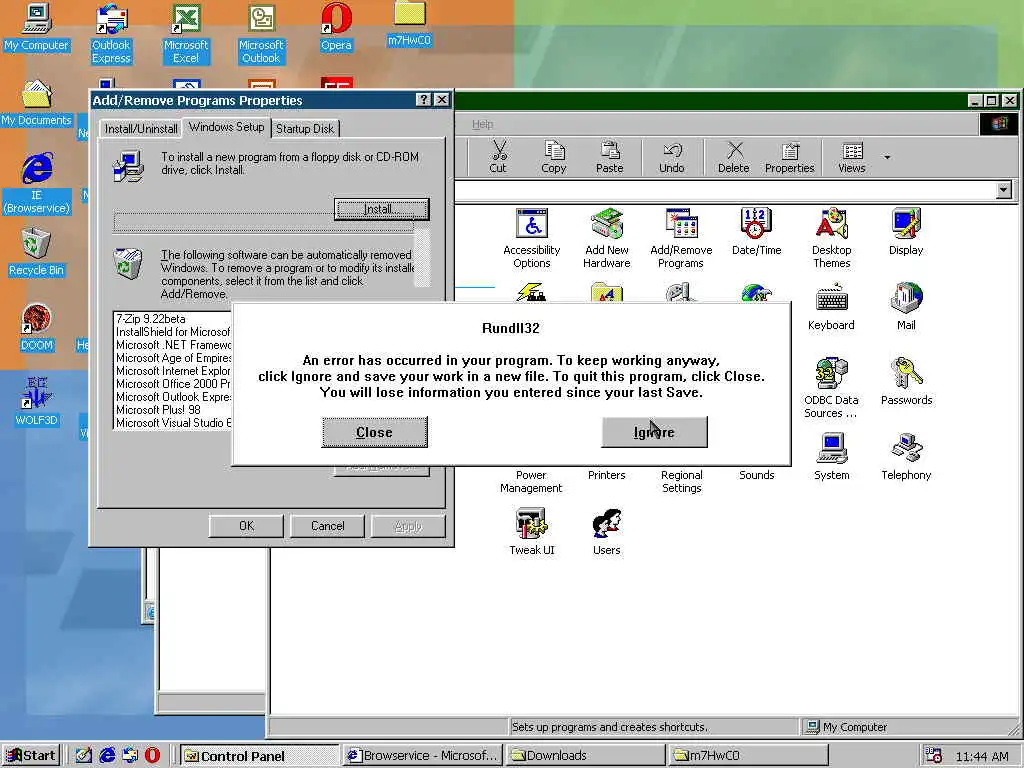Select Microsoft .NET Framework entry
Image resolution: width=1024 pixels, height=768 pixels.
point(173,345)
